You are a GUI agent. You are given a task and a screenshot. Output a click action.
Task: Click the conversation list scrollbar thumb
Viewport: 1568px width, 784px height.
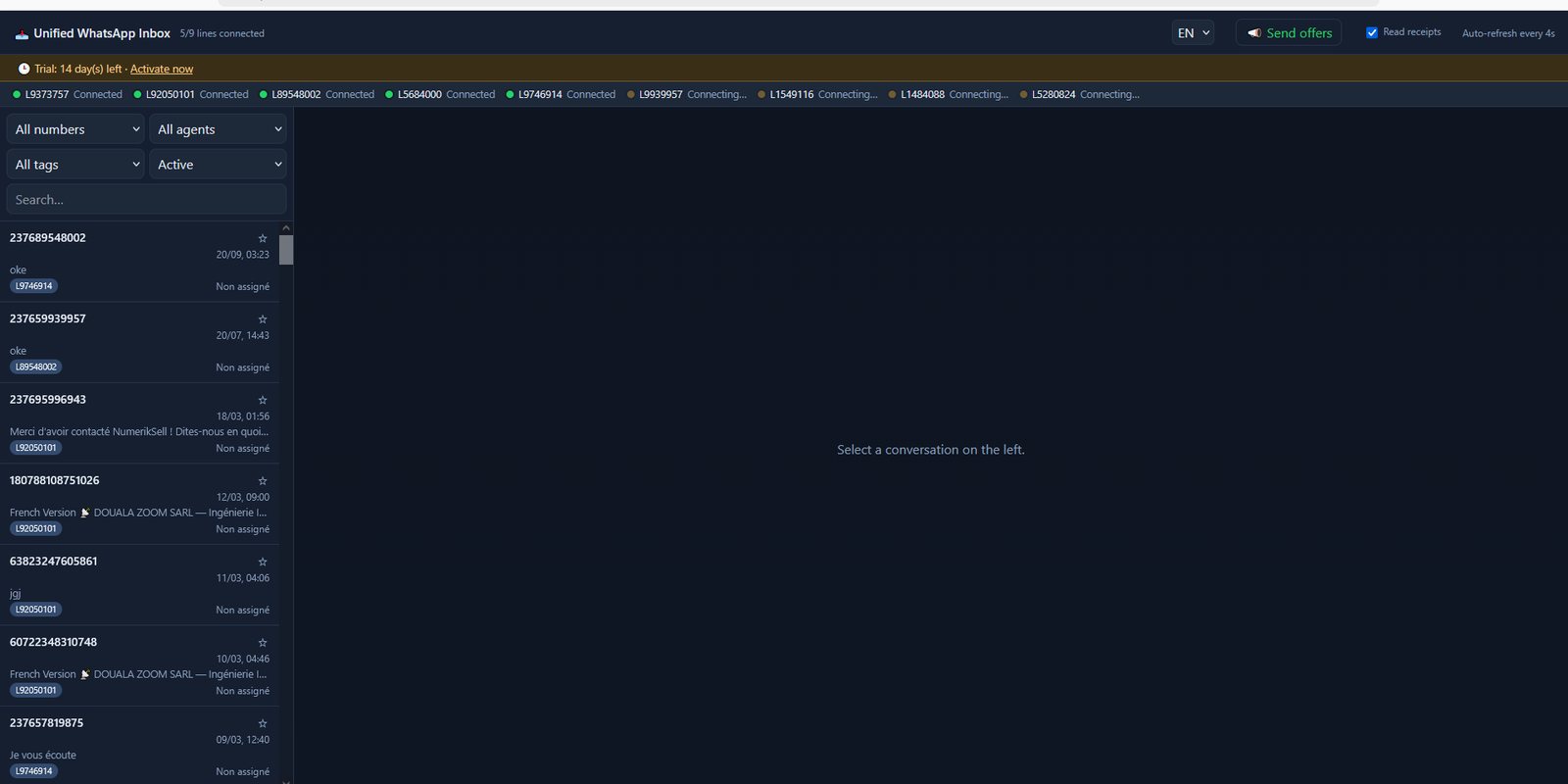click(x=286, y=250)
